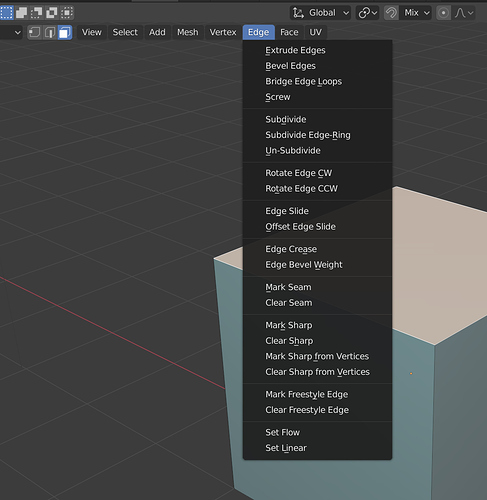Screen dimensions: 487x500
Task: Toggle the snapping magnet button
Action: point(391,13)
